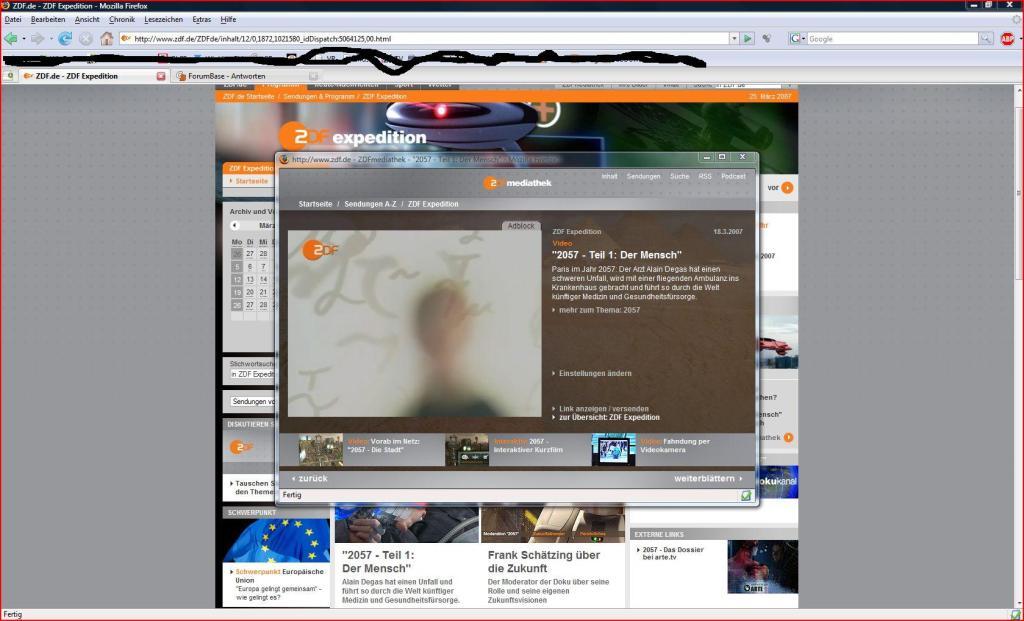This screenshot has width=1024, height=621.
Task: Click the Adblock tab above the video
Action: click(521, 226)
